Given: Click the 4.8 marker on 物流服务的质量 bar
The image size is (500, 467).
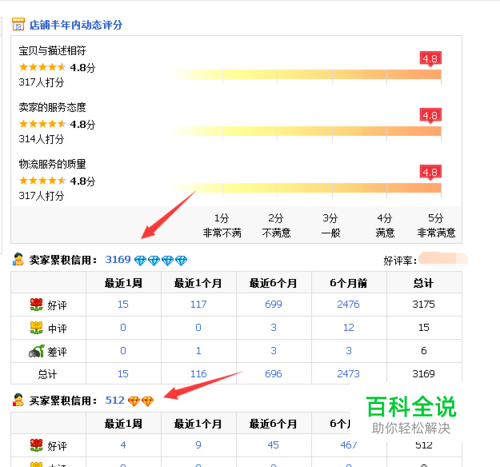Looking at the screenshot, I should point(430,172).
